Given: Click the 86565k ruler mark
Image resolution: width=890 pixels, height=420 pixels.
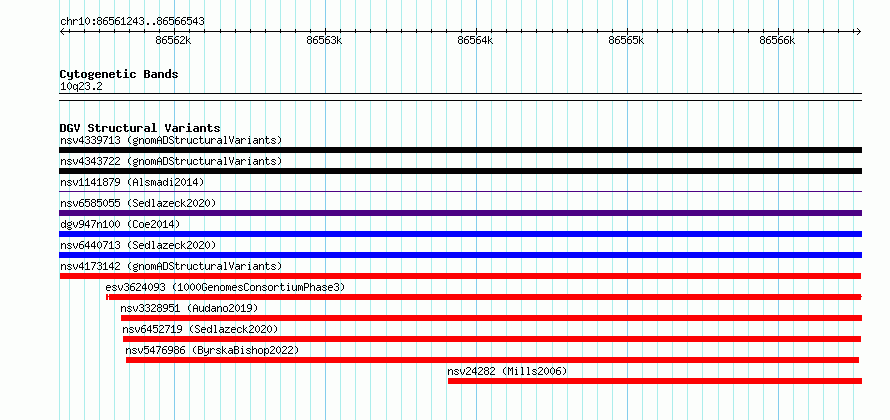Looking at the screenshot, I should tap(627, 40).
